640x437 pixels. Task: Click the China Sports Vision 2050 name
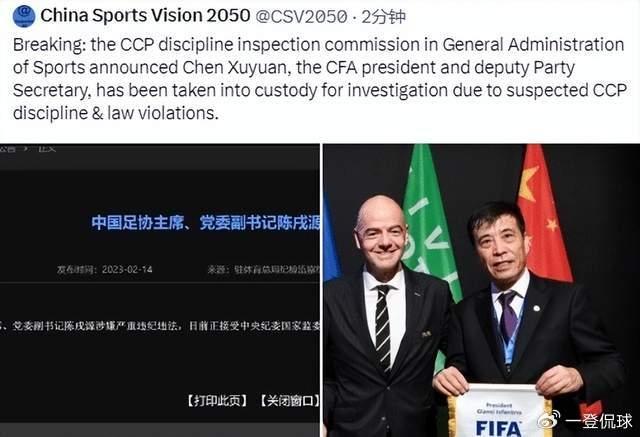145,16
